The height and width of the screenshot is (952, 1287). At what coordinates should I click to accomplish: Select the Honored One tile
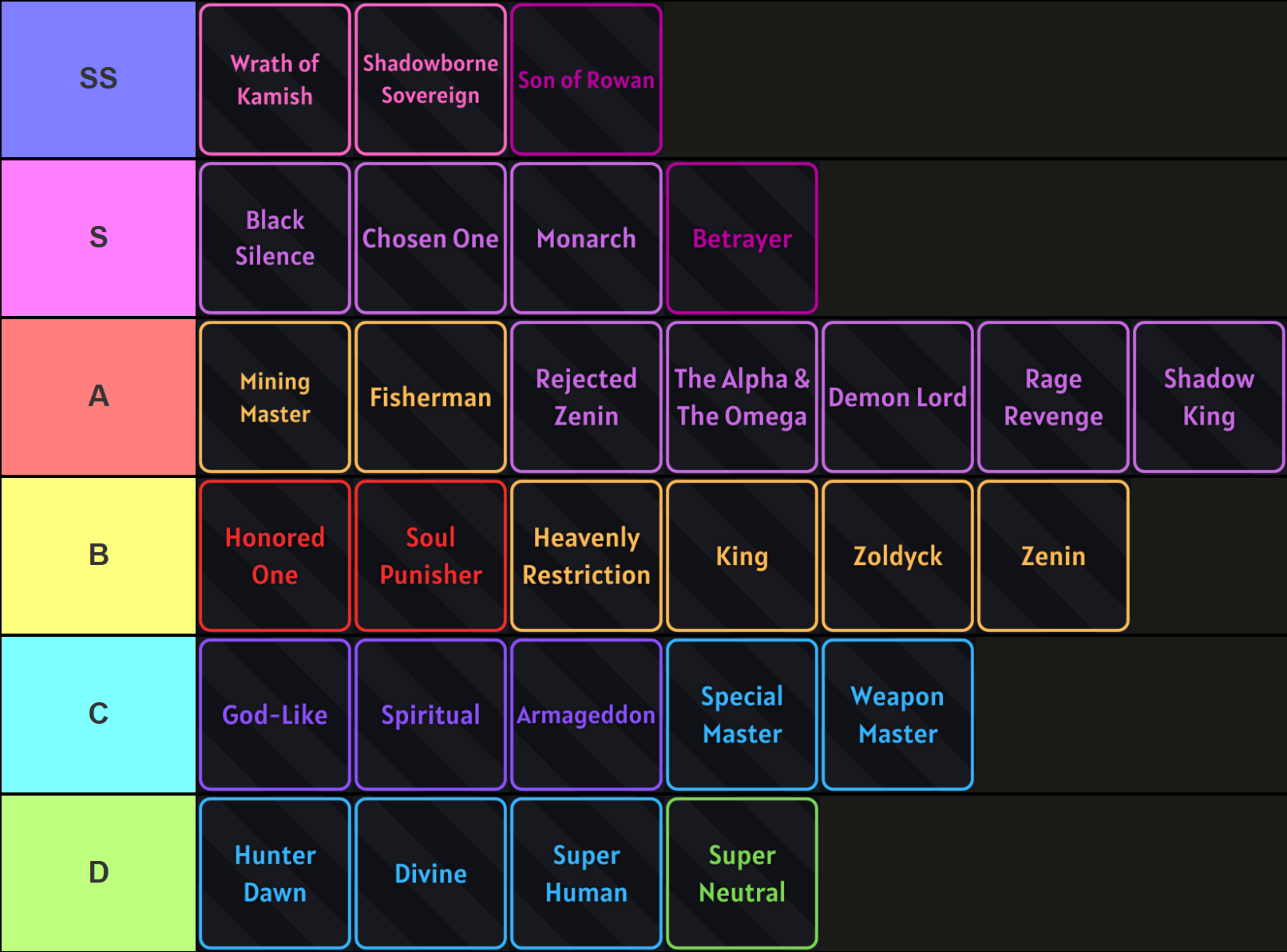point(275,555)
